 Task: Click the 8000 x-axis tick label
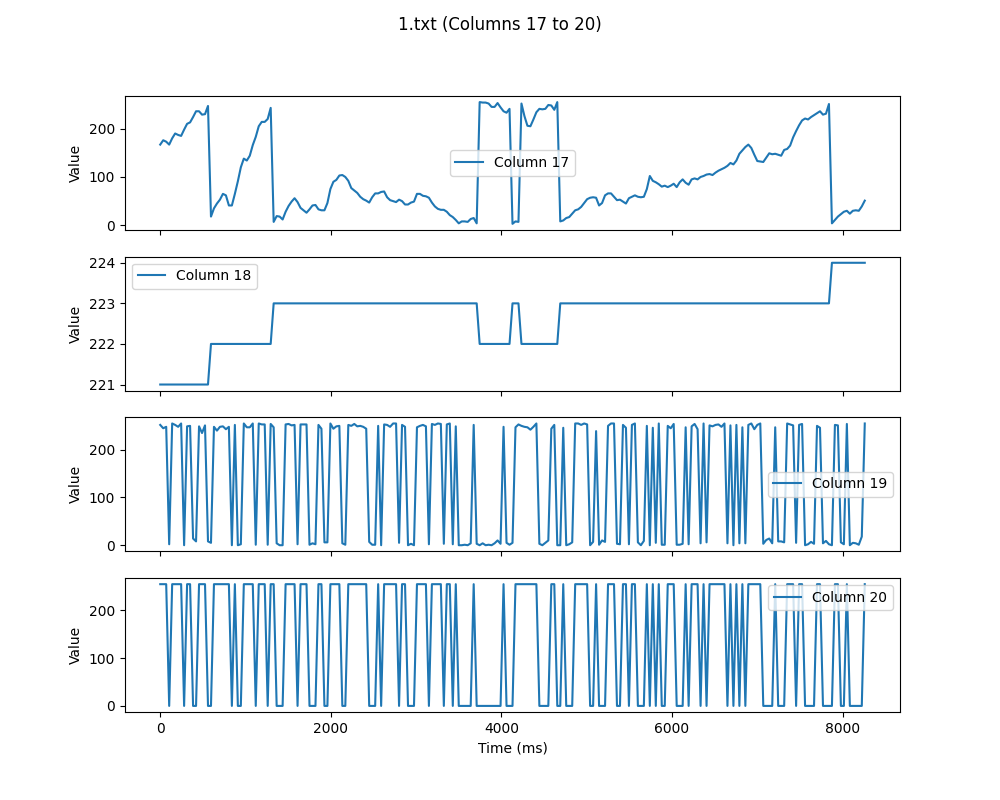(x=842, y=728)
